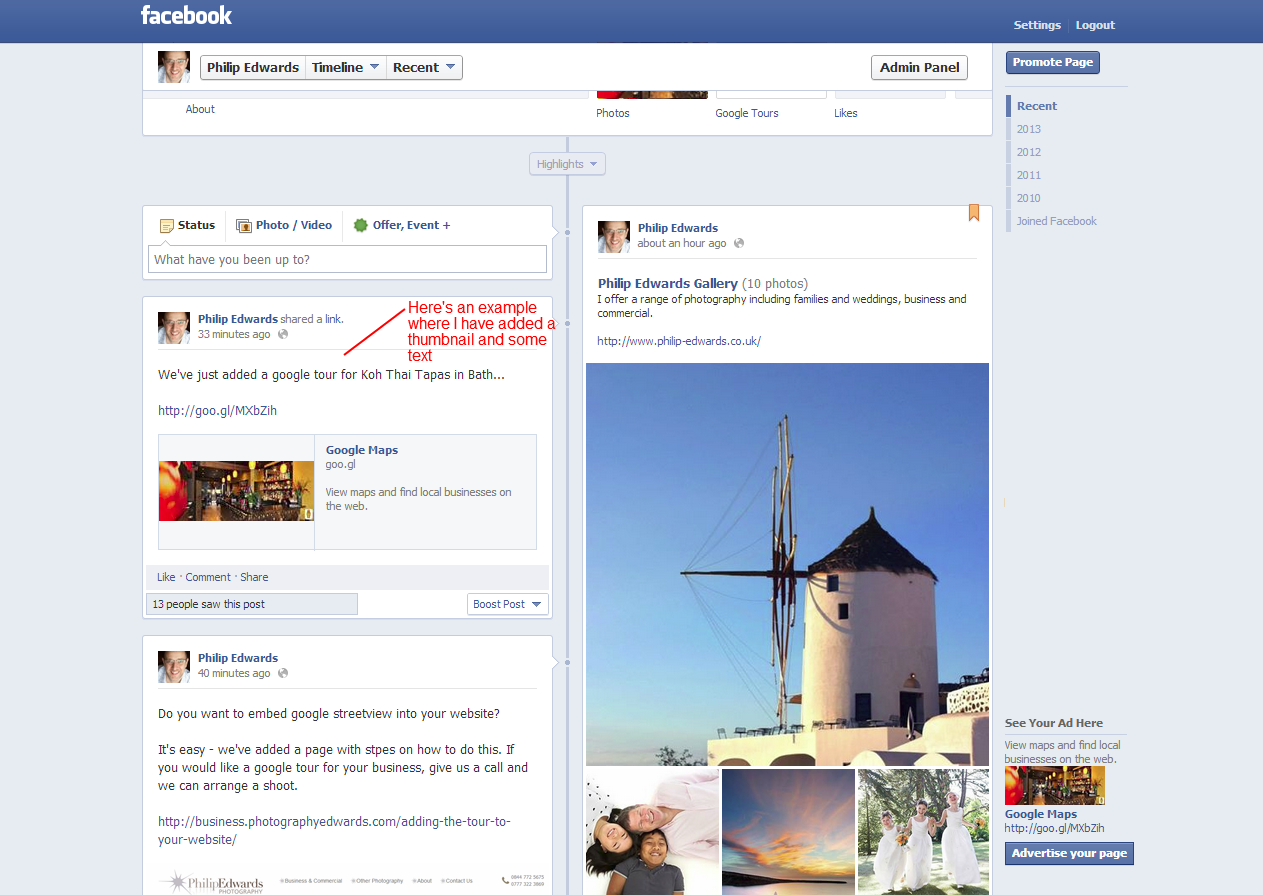Select the Status tab in composer
Image resolution: width=1263 pixels, height=895 pixels.
click(187, 225)
